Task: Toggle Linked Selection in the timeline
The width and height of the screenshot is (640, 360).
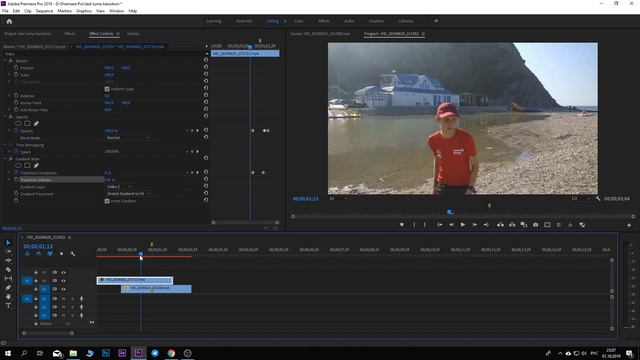Action: [x=50, y=254]
